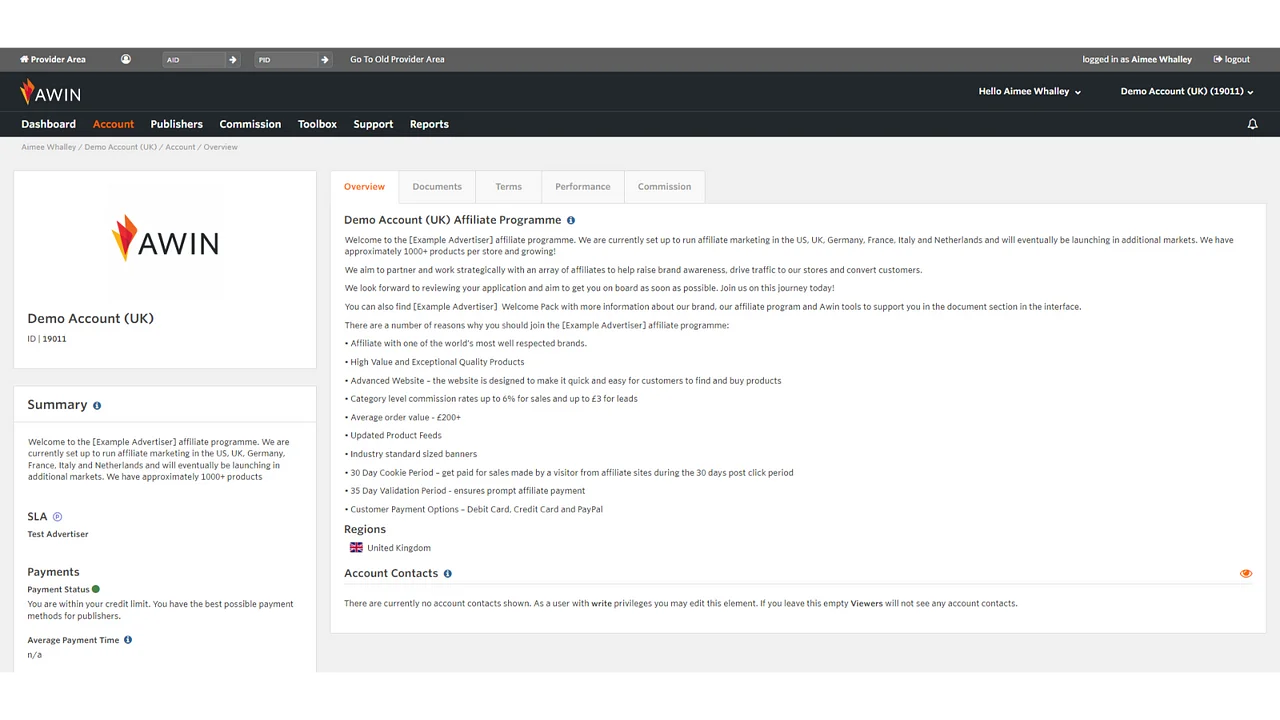
Task: Click the Go To Old Provider Area link
Action: click(397, 59)
